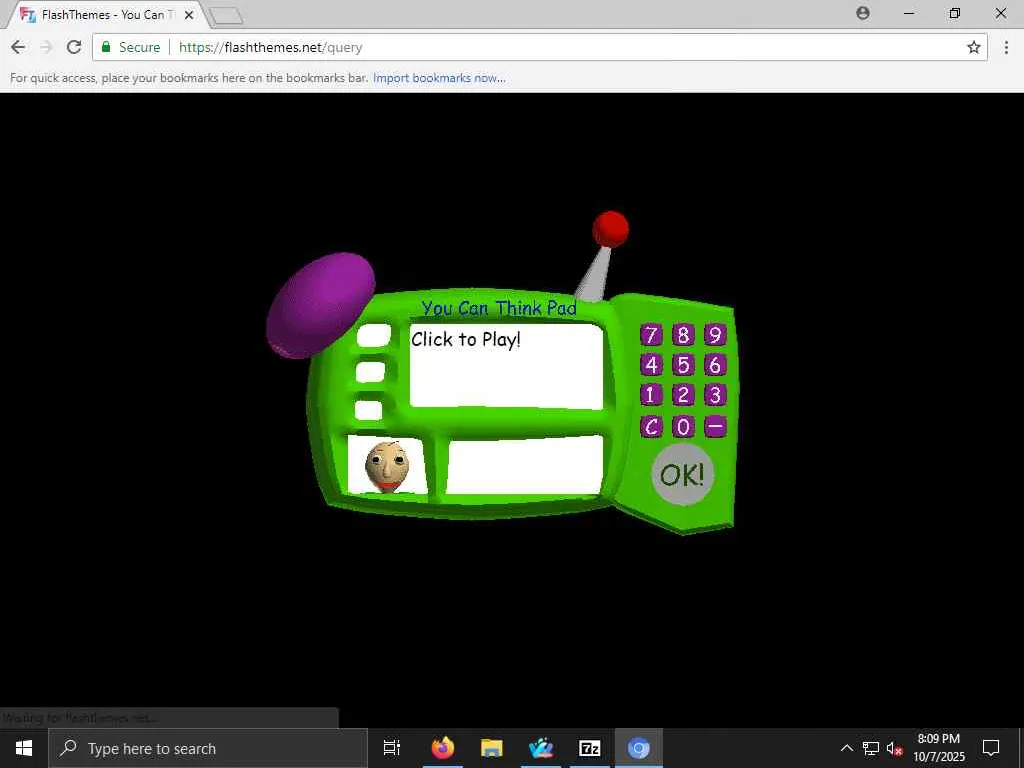Image resolution: width=1024 pixels, height=768 pixels.
Task: Open the 7-Zip taskbar icon
Action: [589, 748]
